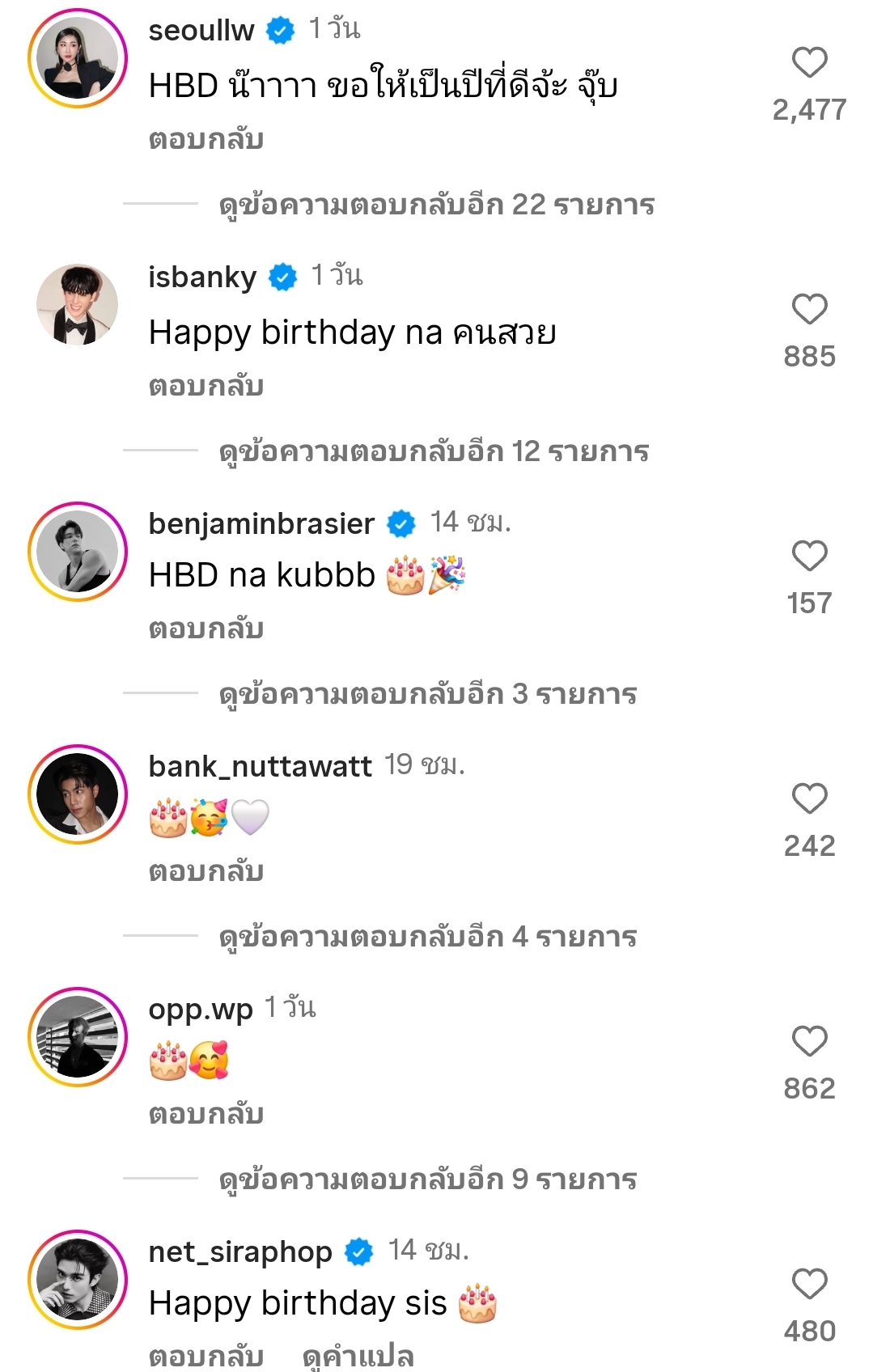Expand 22 more replies under seoullw
The width and height of the screenshot is (873, 1372).
[436, 205]
